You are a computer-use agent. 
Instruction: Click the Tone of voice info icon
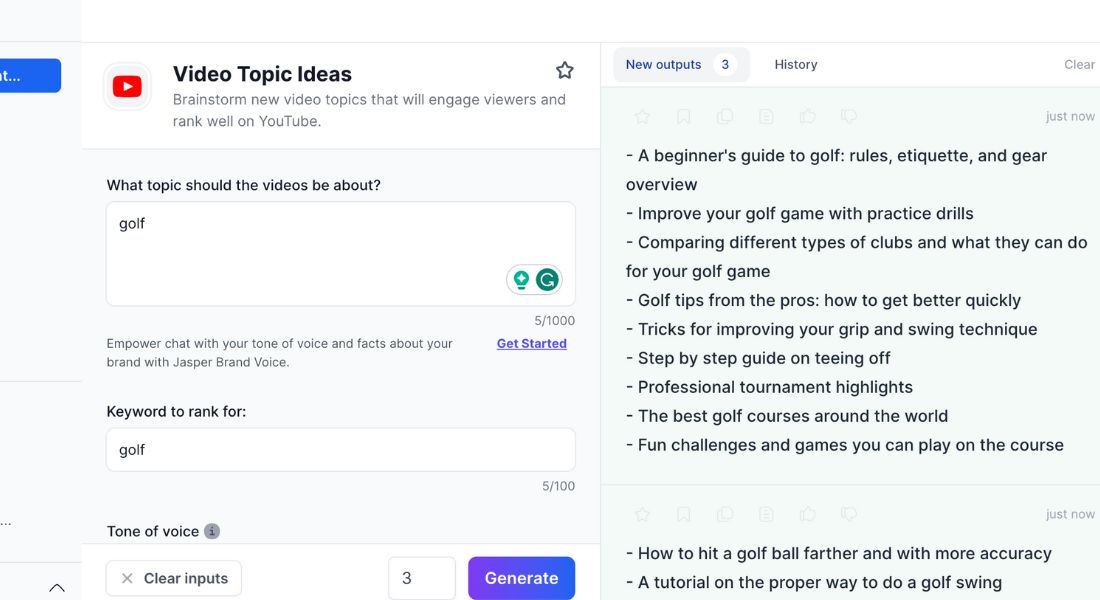(212, 531)
